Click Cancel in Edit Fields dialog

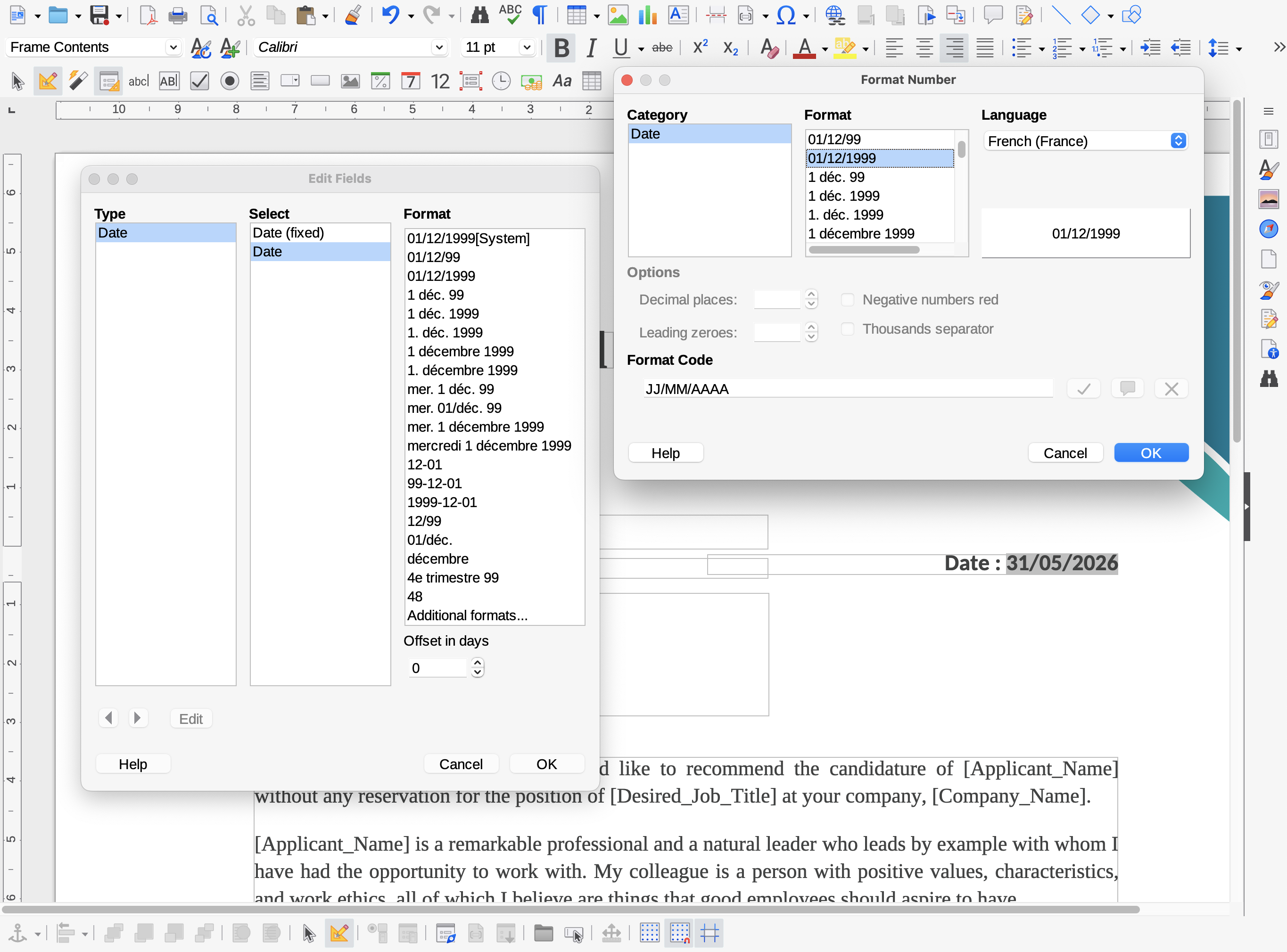click(461, 764)
